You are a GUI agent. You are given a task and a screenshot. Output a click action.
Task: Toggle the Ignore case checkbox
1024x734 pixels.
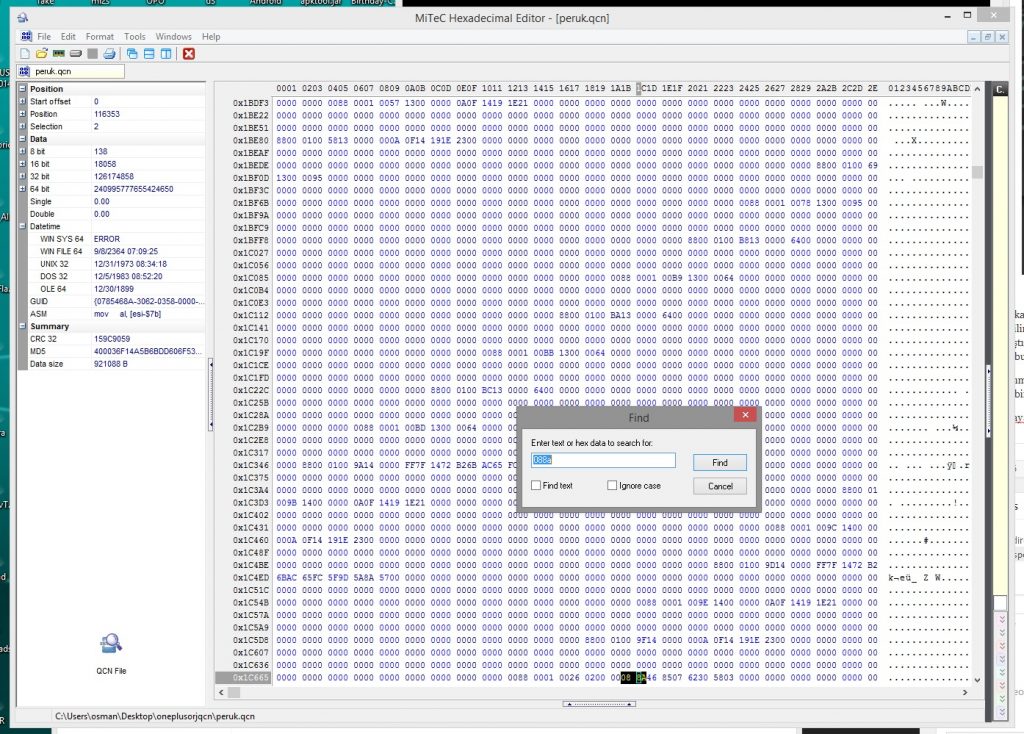[612, 486]
